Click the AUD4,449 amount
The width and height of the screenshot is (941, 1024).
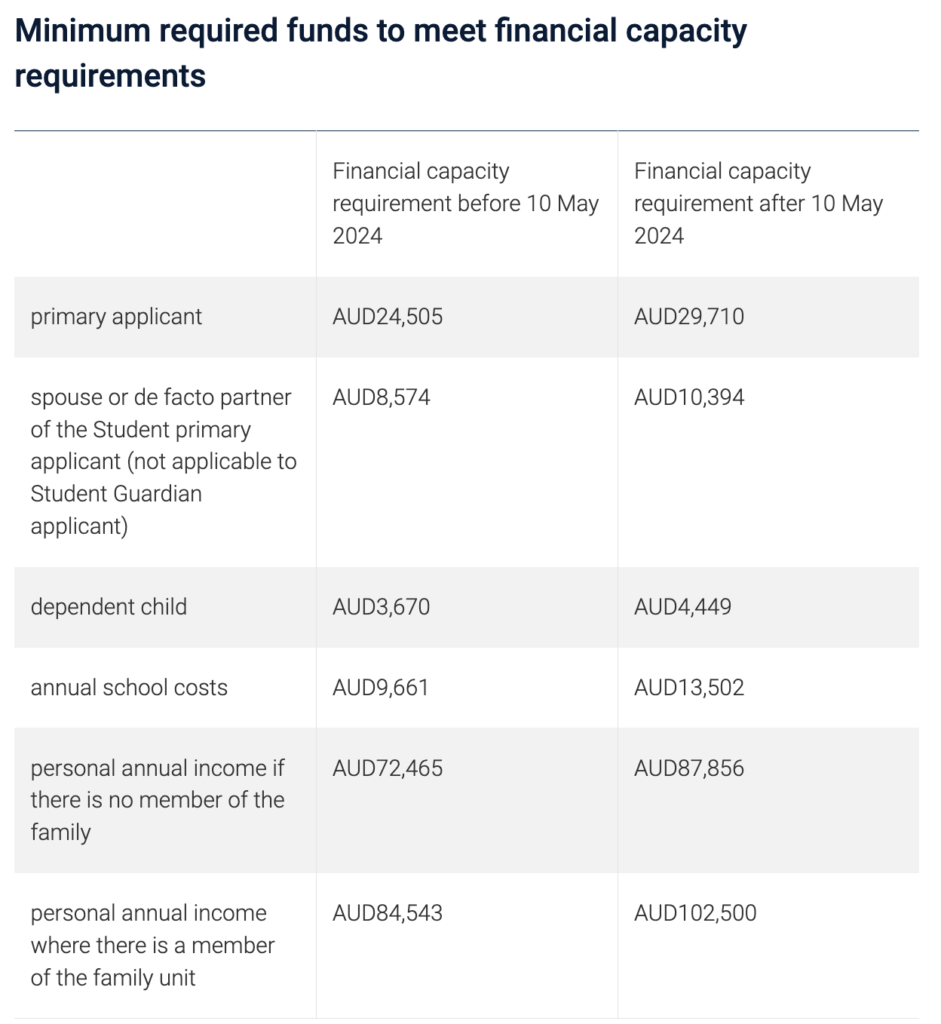tap(682, 607)
